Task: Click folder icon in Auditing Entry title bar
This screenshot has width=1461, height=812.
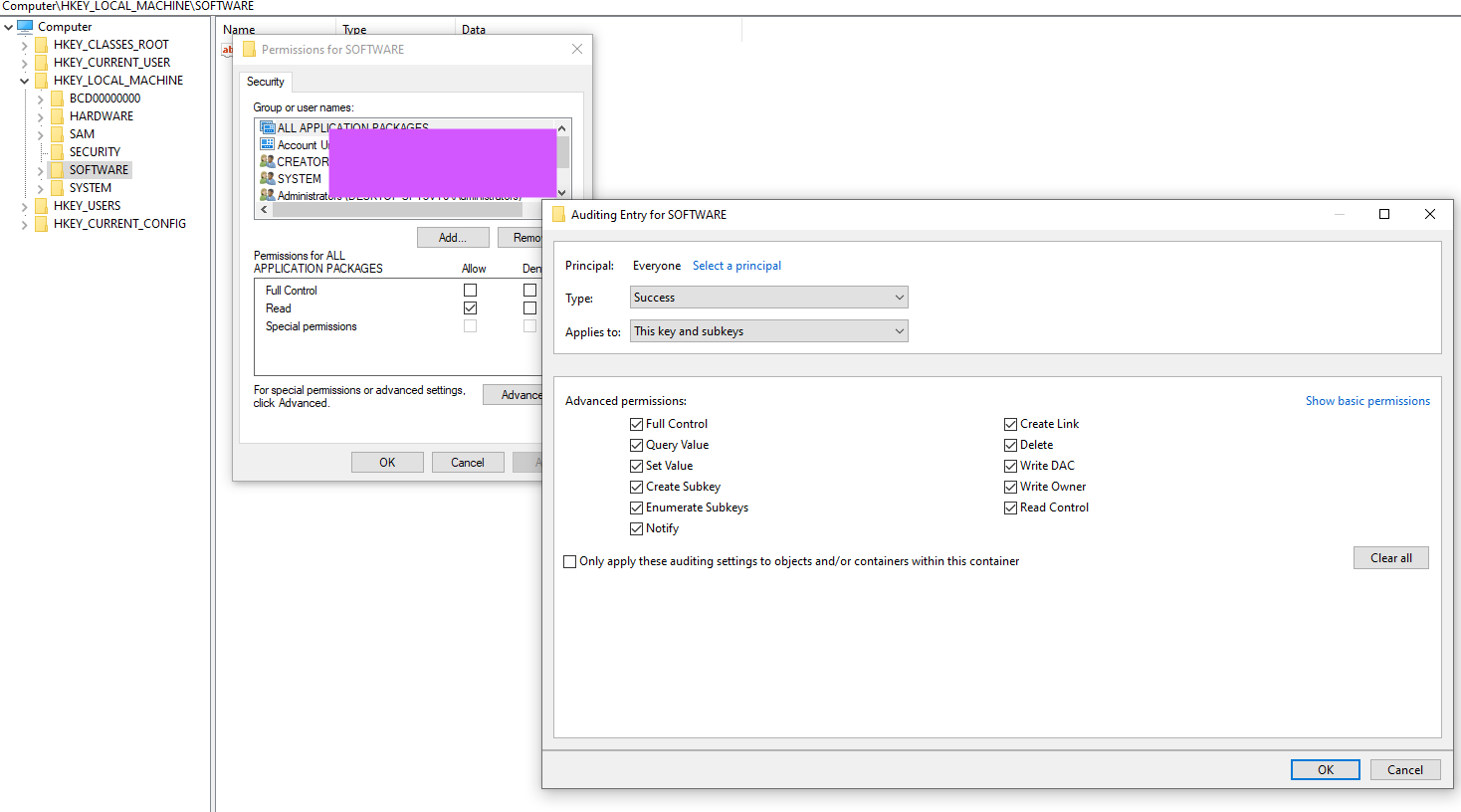Action: pyautogui.click(x=559, y=214)
